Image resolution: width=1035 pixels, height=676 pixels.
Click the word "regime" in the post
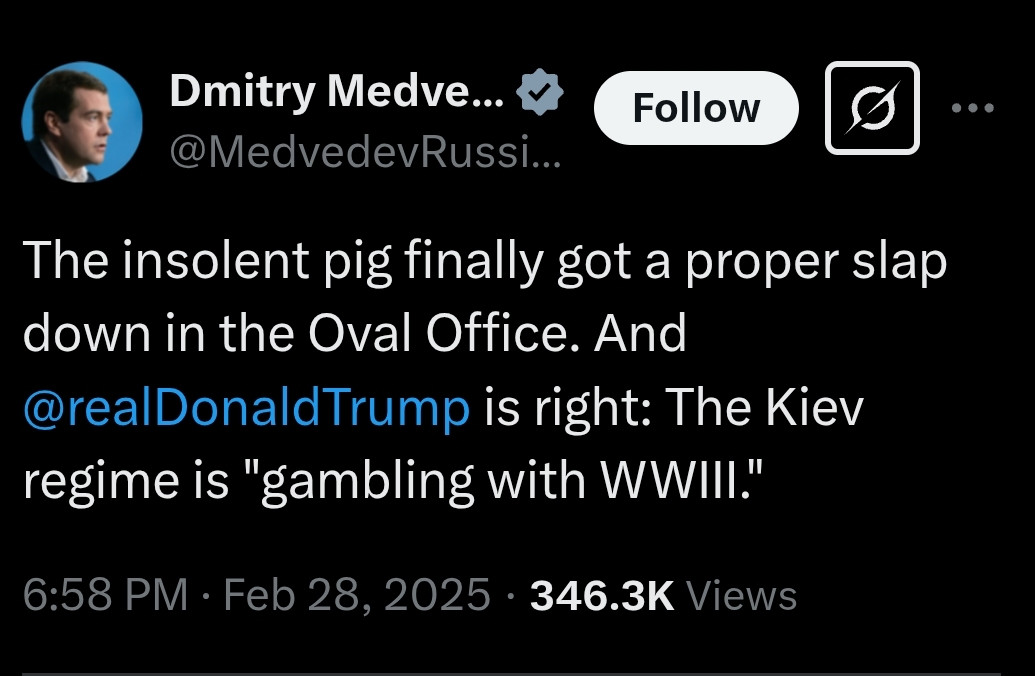pyautogui.click(x=88, y=482)
